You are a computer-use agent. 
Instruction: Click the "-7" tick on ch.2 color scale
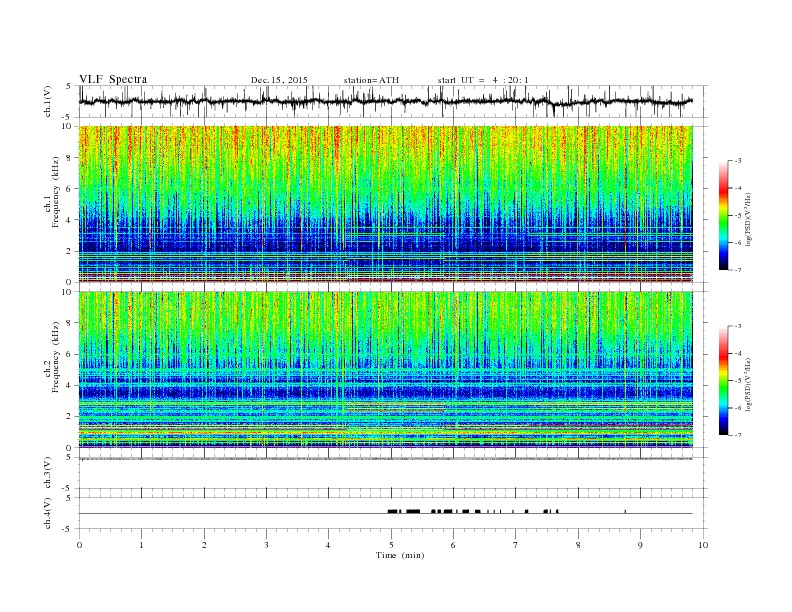pyautogui.click(x=738, y=435)
